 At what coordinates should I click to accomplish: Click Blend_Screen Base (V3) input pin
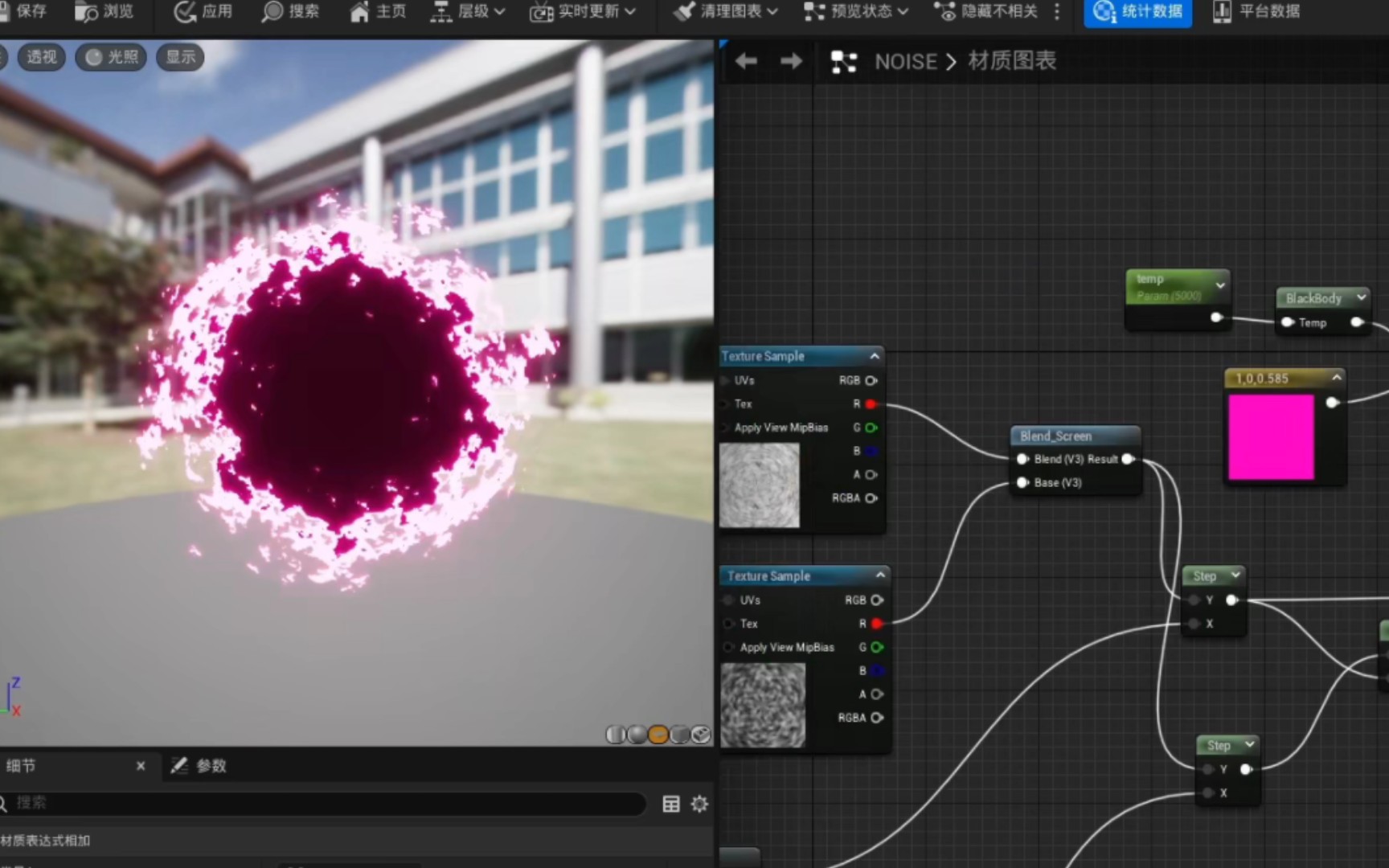1022,482
